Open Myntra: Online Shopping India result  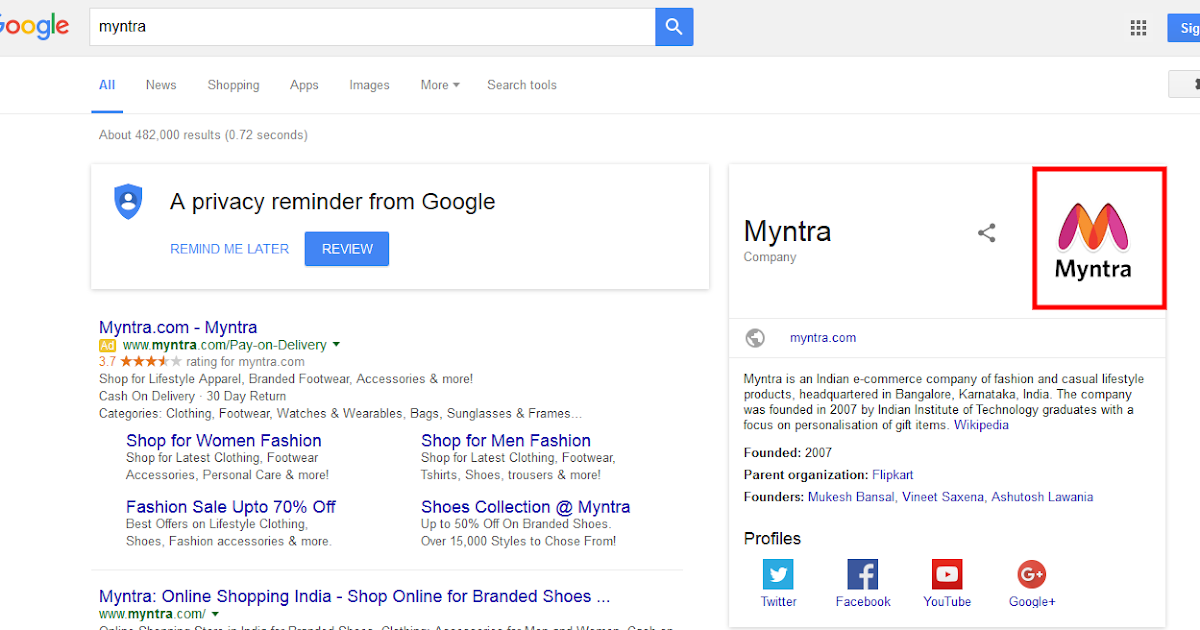[x=354, y=596]
